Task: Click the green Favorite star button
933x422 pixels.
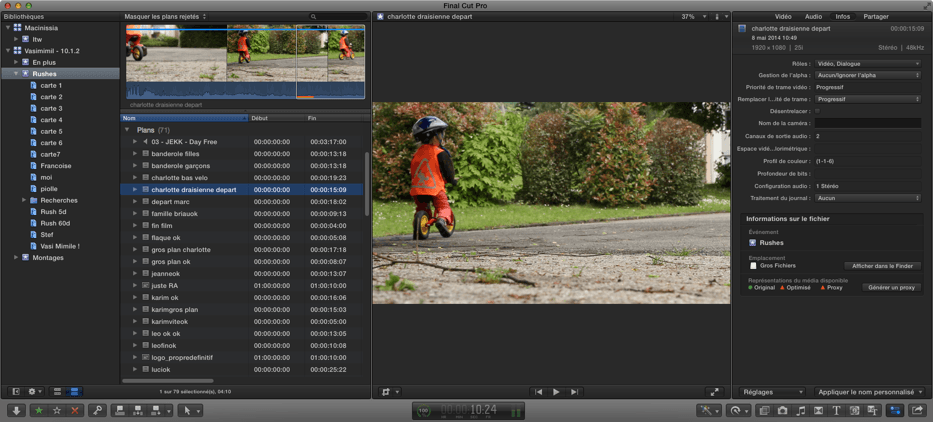Action: point(39,410)
